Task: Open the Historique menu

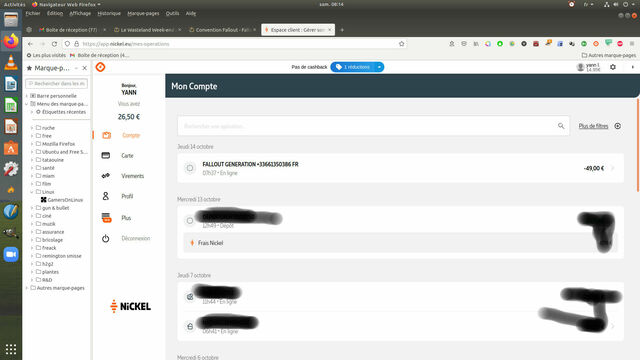Action: pos(109,13)
